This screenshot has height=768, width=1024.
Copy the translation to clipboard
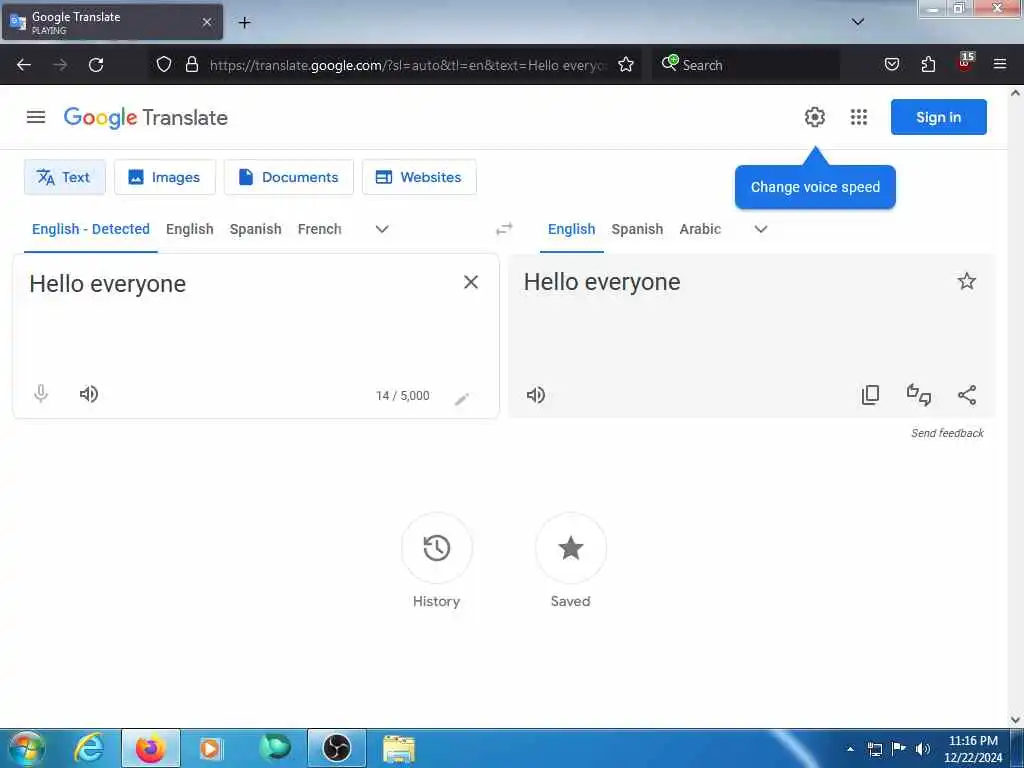coord(871,394)
